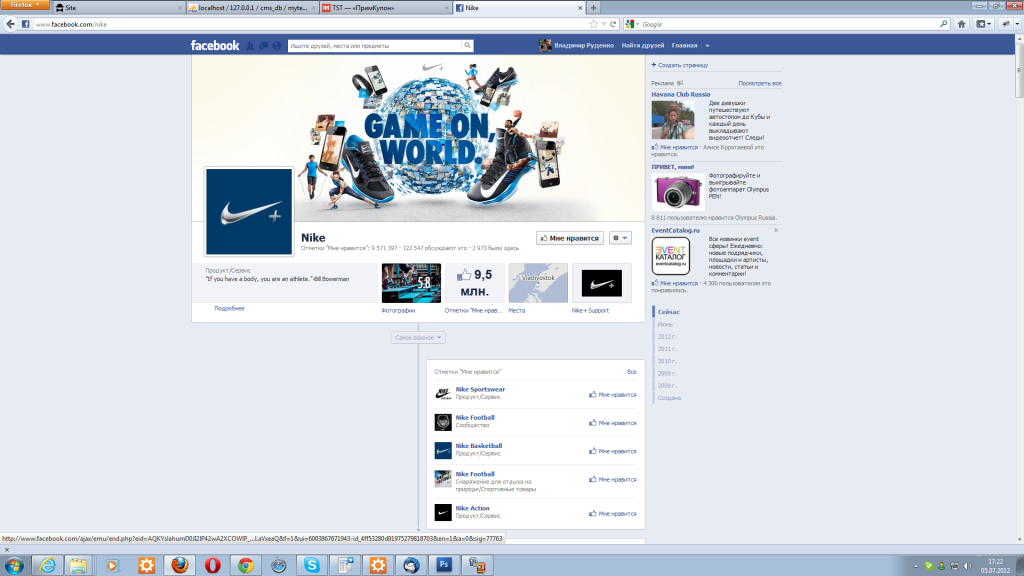Like Nike Sportswear page

click(613, 395)
